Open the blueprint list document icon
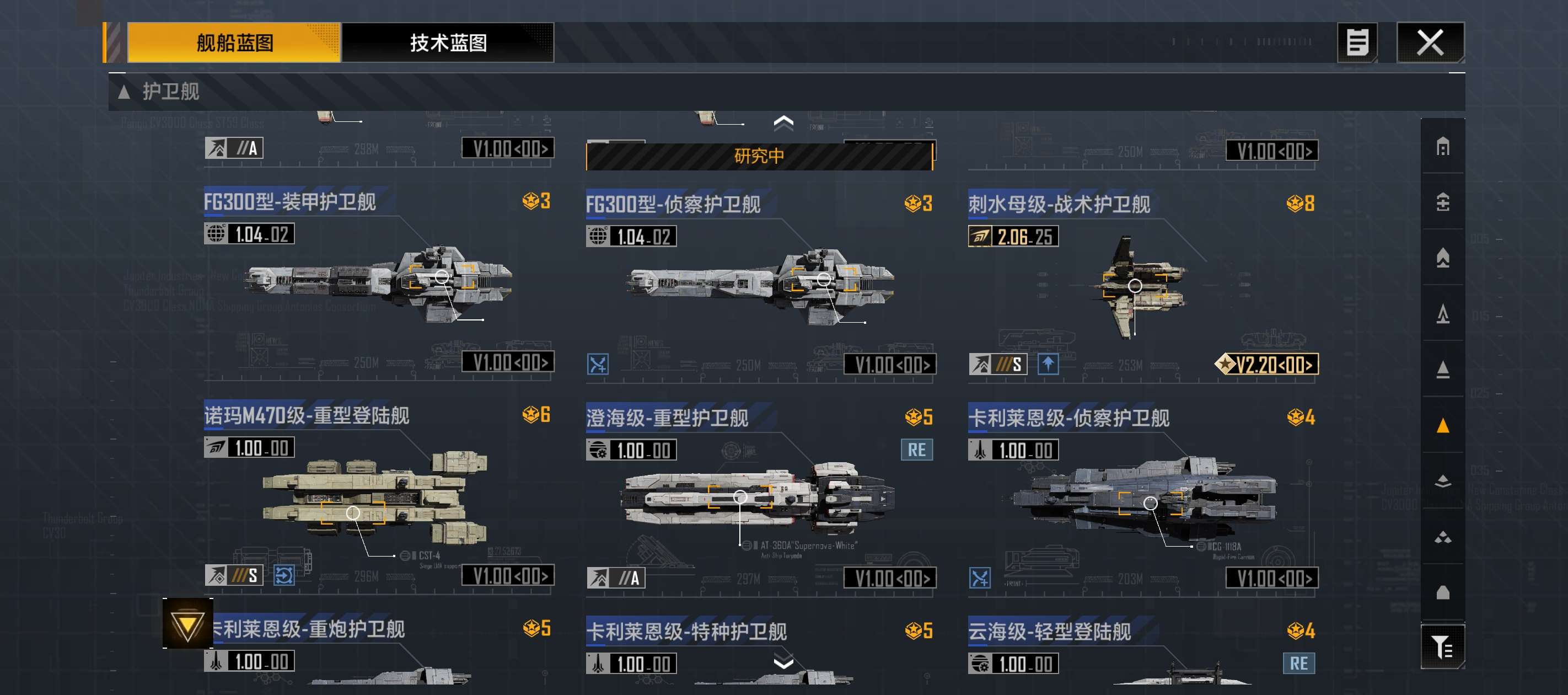Viewport: 1568px width, 695px height. [x=1357, y=42]
